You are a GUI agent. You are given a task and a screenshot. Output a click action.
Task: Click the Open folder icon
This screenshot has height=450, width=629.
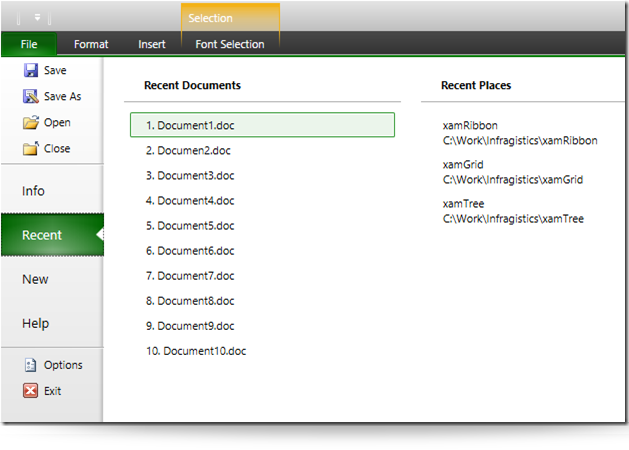[x=31, y=122]
